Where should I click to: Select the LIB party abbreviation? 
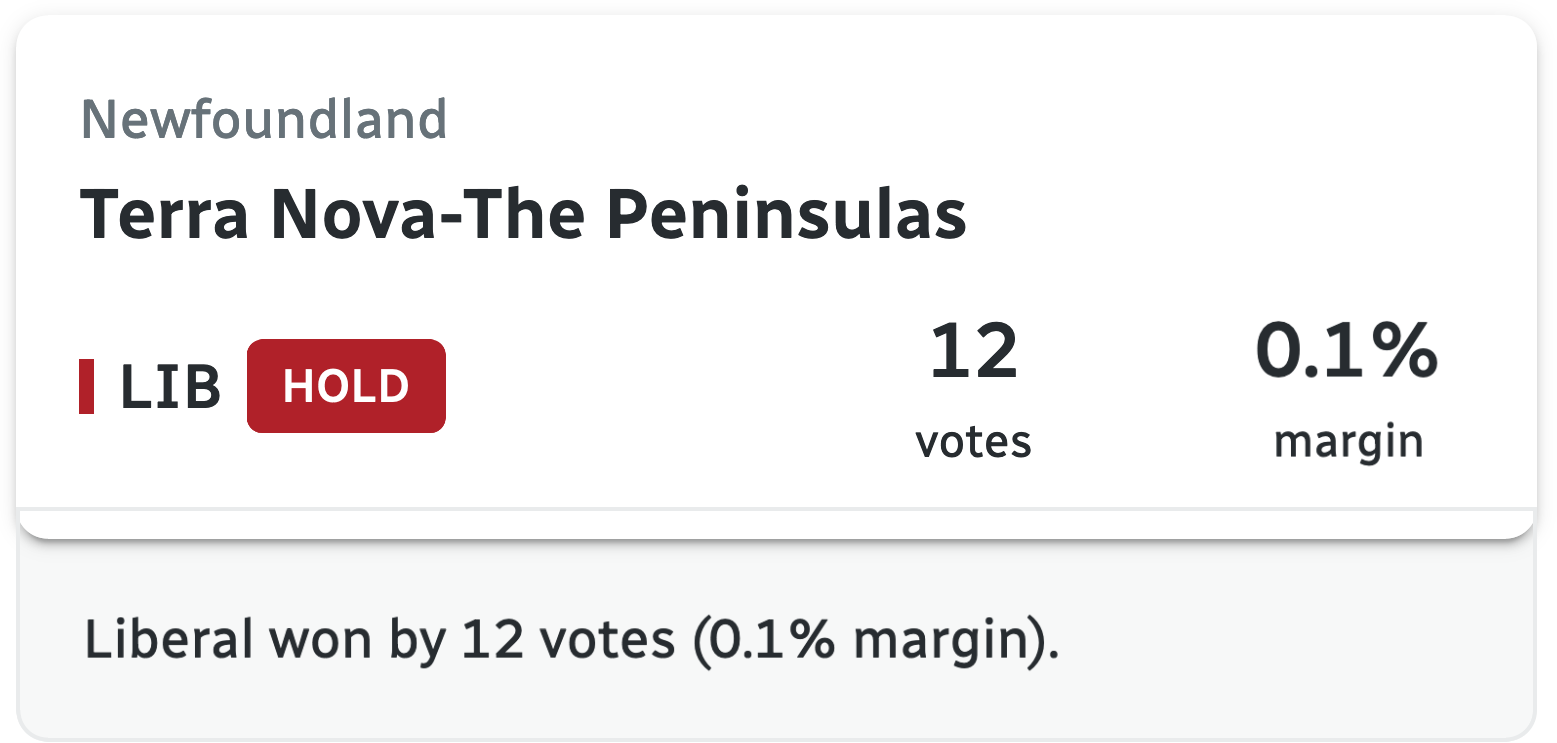[170, 387]
